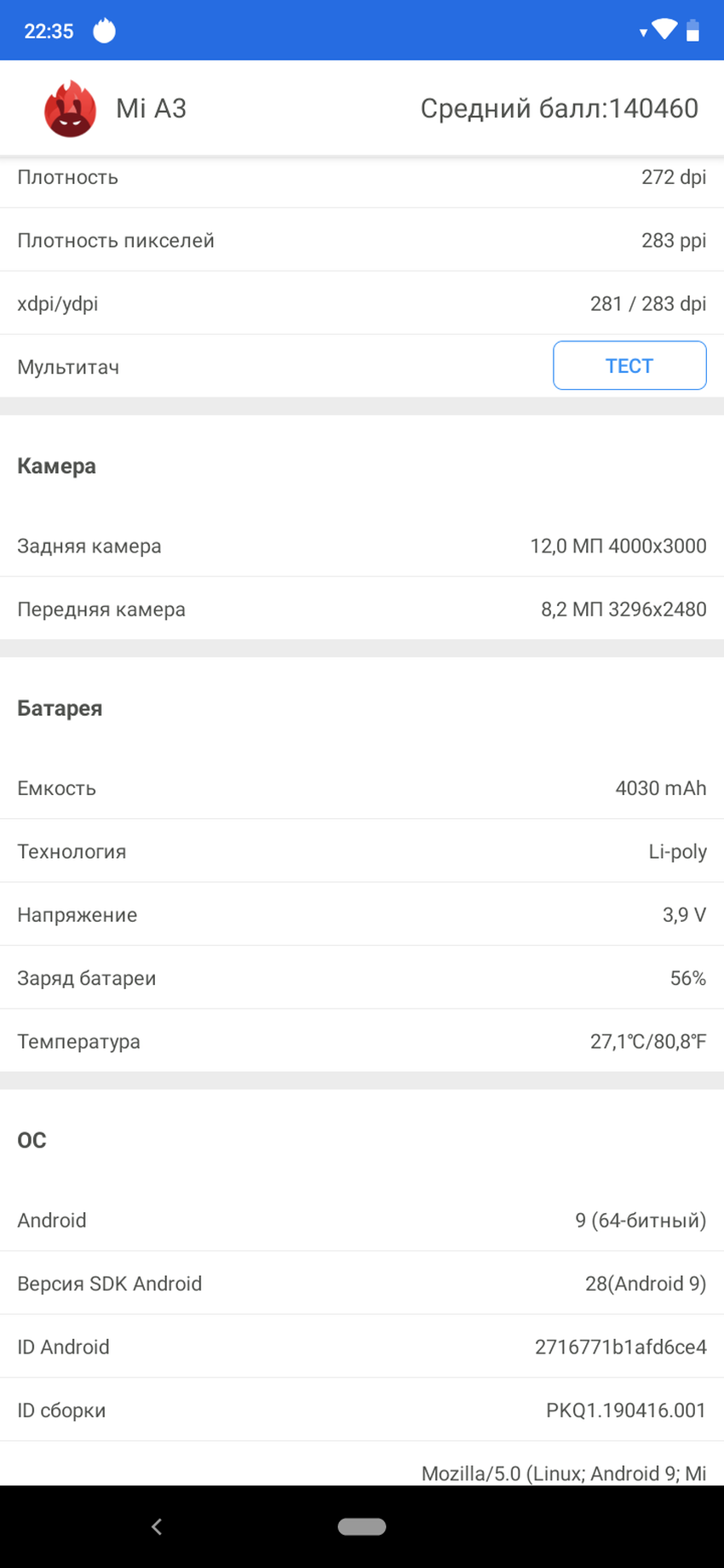Tap the Mi A3 device name

coord(151,109)
